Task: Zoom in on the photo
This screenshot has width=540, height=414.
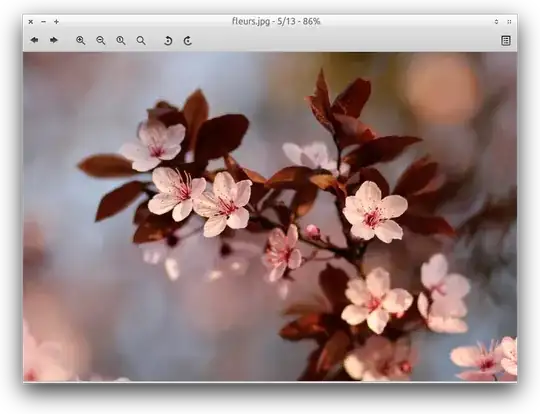Action: [x=80, y=40]
